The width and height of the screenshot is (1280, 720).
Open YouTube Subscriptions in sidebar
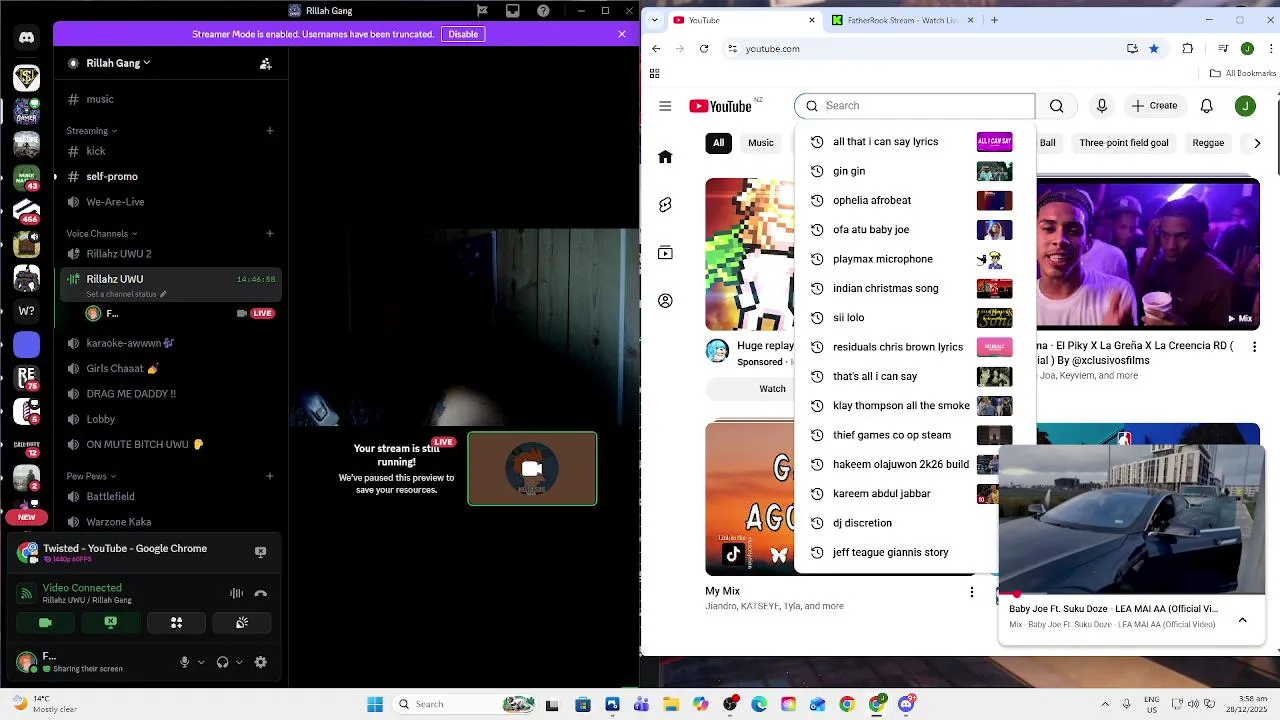click(x=665, y=253)
